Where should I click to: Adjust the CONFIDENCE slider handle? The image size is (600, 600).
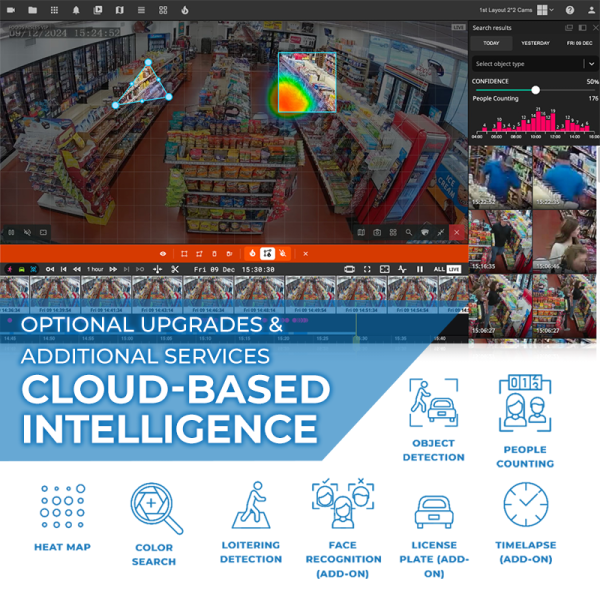[536, 90]
